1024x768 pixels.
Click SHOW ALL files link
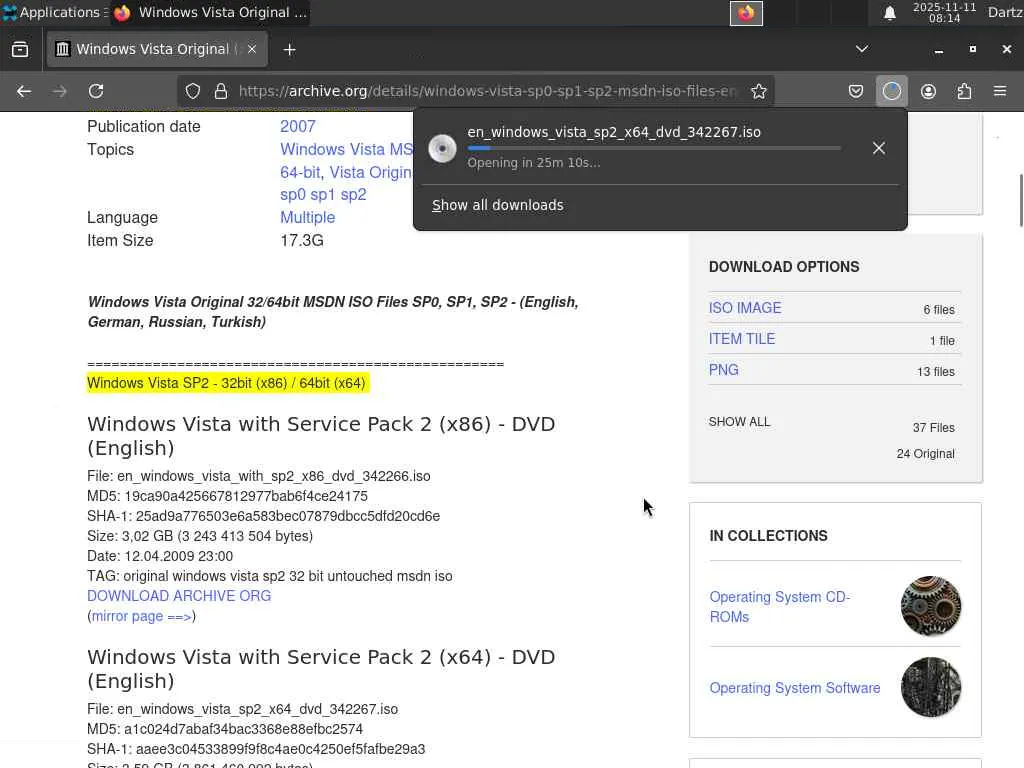click(x=739, y=422)
